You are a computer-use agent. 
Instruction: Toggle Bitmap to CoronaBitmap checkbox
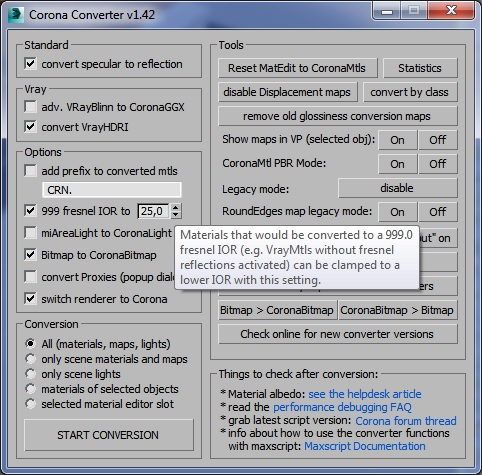point(30,255)
